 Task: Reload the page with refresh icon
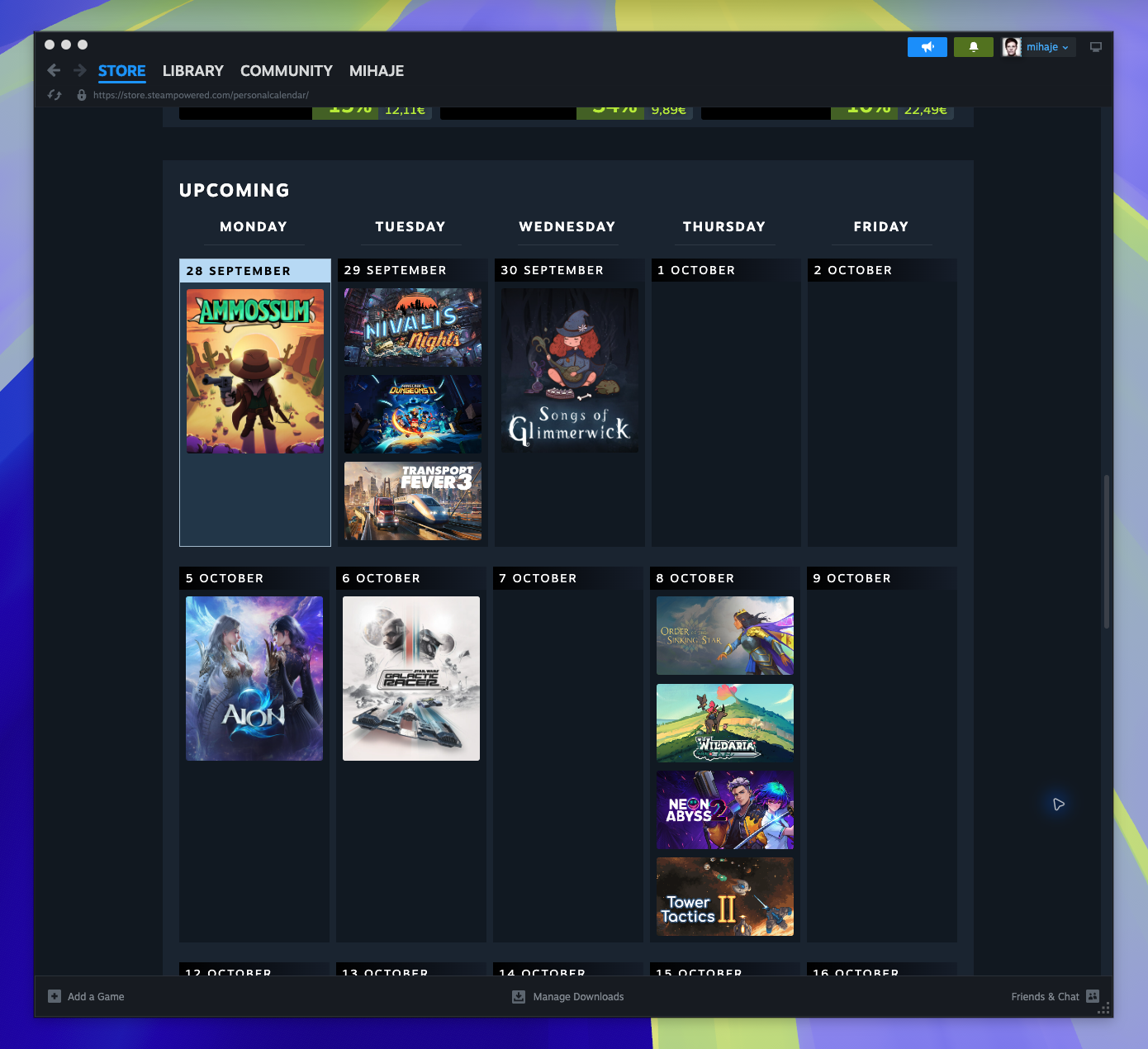click(x=55, y=95)
